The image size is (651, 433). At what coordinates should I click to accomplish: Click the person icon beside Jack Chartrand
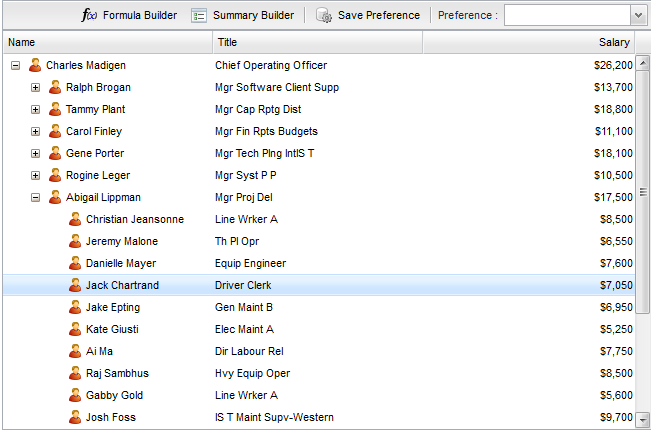coord(75,285)
